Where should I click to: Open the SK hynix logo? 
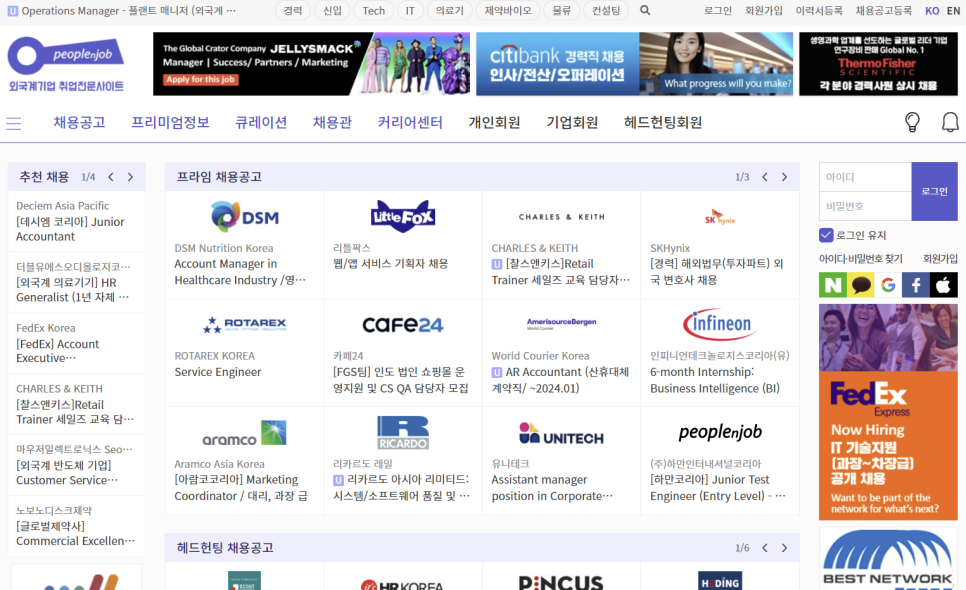pyautogui.click(x=720, y=218)
